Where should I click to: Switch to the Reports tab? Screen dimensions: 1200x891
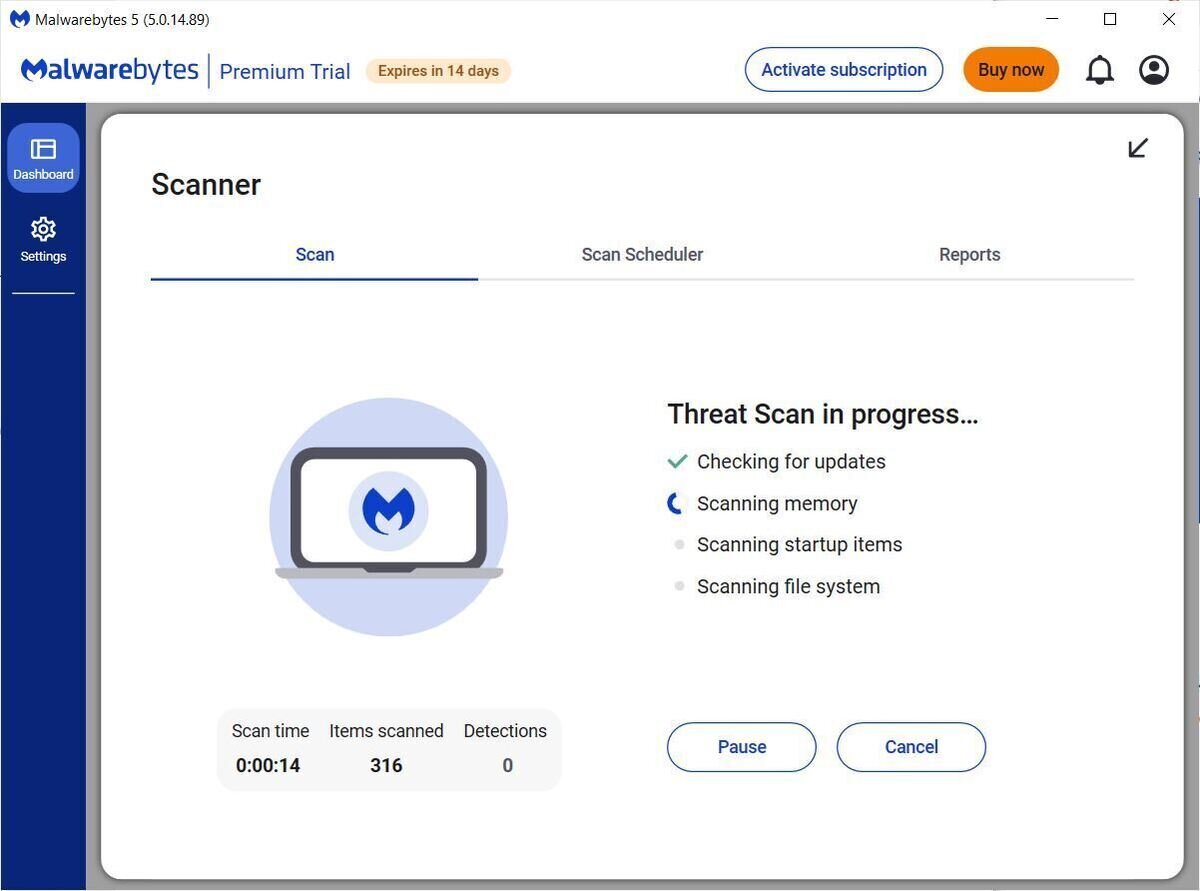pos(969,254)
